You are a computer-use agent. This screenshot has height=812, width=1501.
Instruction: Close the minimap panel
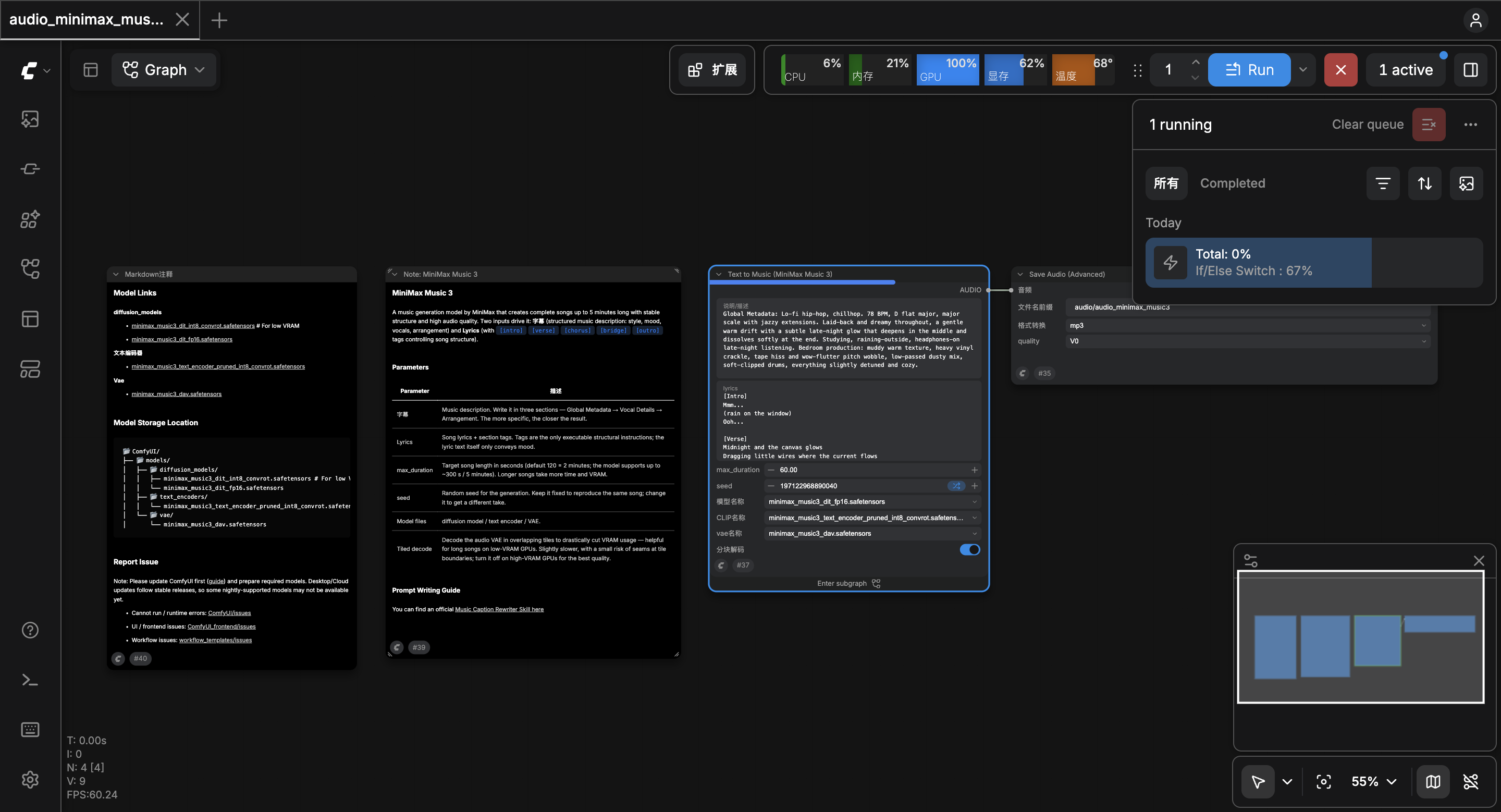1479,560
